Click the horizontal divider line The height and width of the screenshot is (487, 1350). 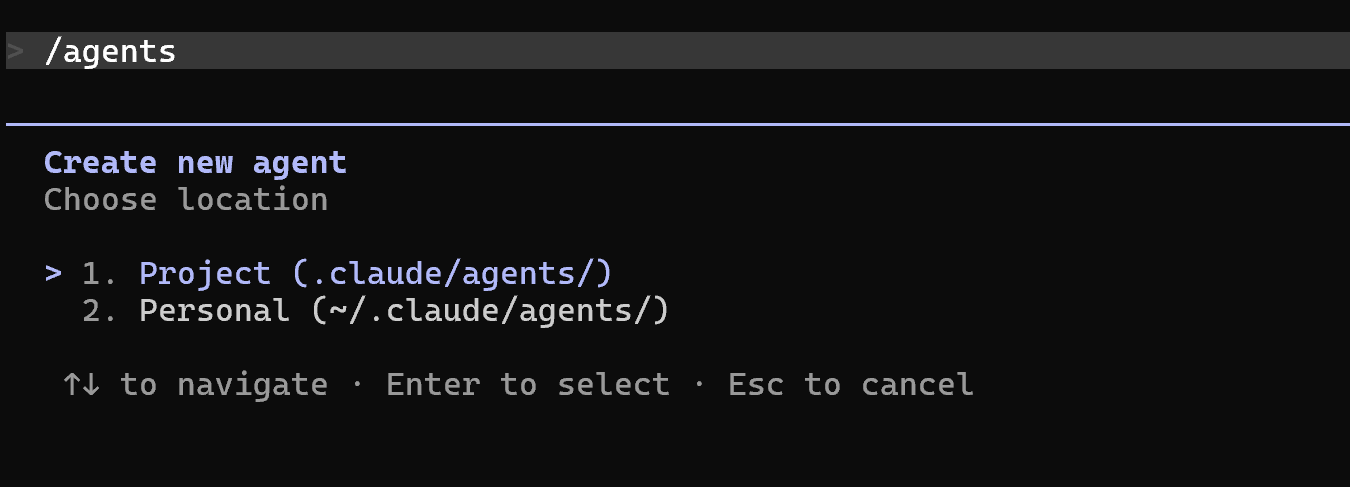point(678,125)
